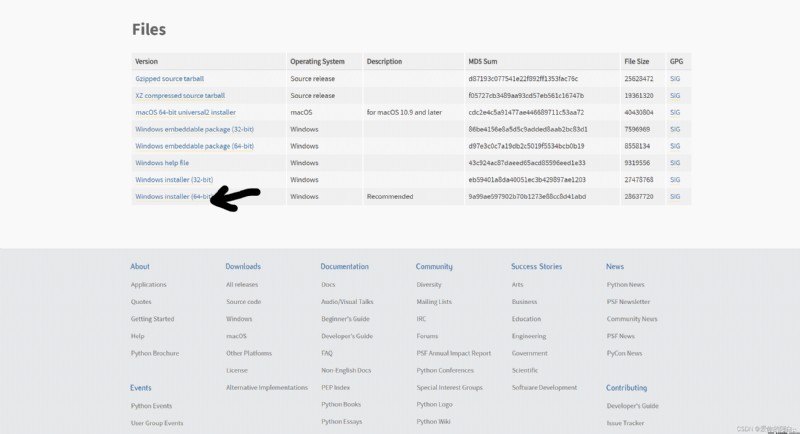Download the XZ compressed source tarball
800x434 pixels.
point(180,95)
